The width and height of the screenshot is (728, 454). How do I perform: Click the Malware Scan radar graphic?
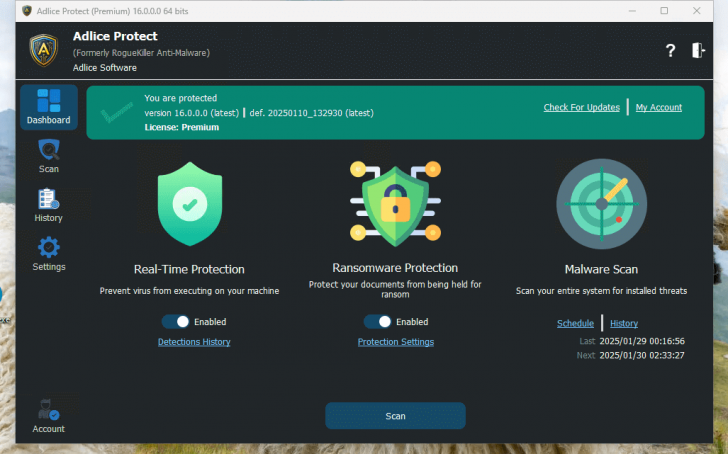tap(601, 204)
